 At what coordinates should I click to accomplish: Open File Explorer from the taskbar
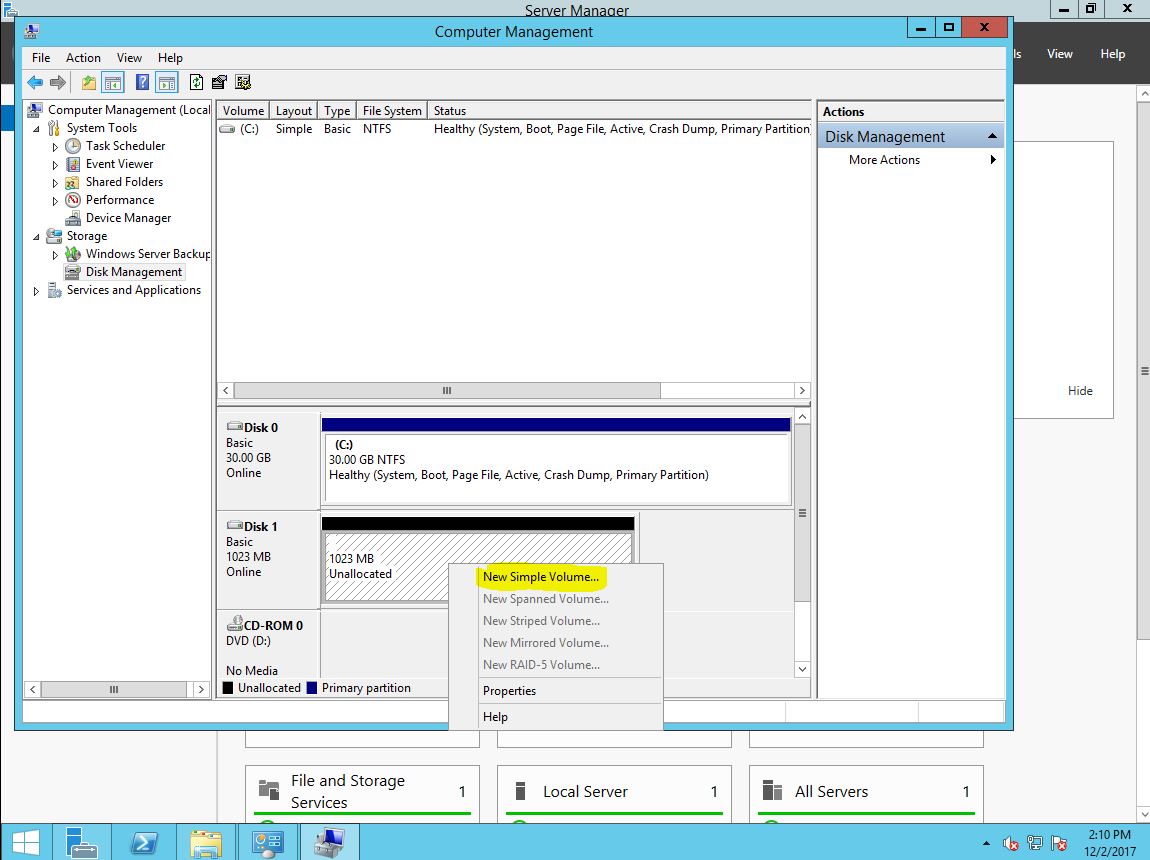click(x=206, y=843)
